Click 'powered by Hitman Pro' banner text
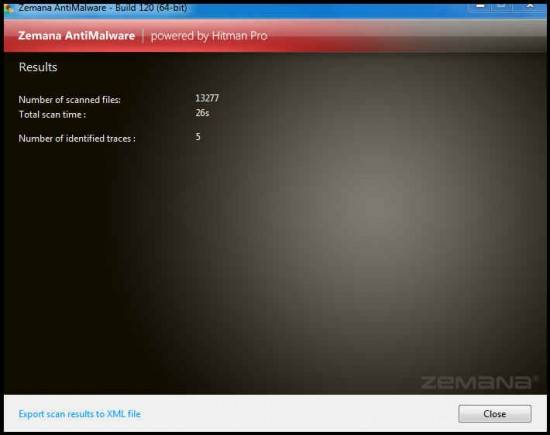The width and height of the screenshot is (550, 435). (x=209, y=36)
